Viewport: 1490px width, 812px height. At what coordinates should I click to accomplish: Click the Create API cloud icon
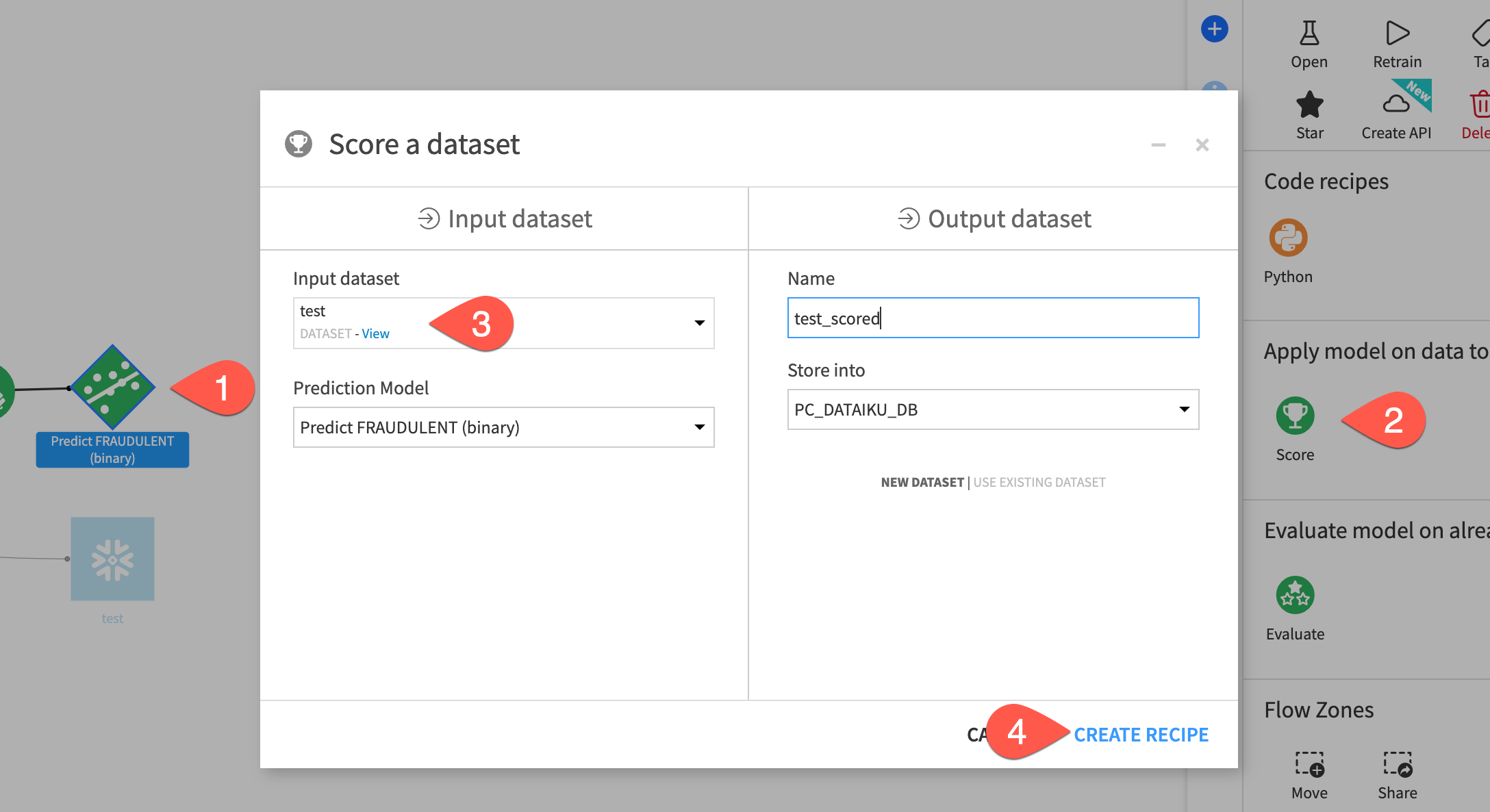(x=1396, y=105)
